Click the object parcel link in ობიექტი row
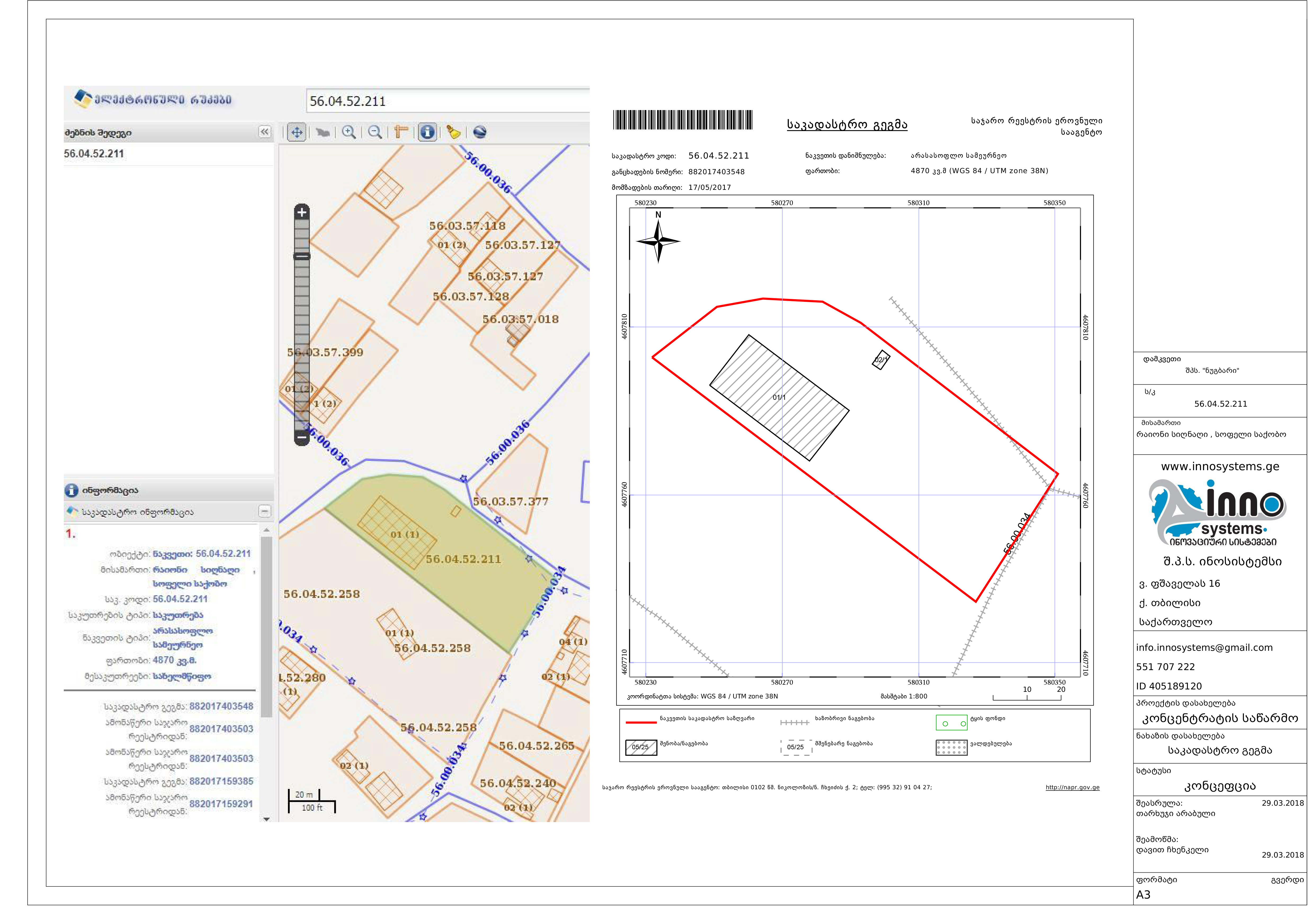1313x924 pixels. [x=202, y=554]
